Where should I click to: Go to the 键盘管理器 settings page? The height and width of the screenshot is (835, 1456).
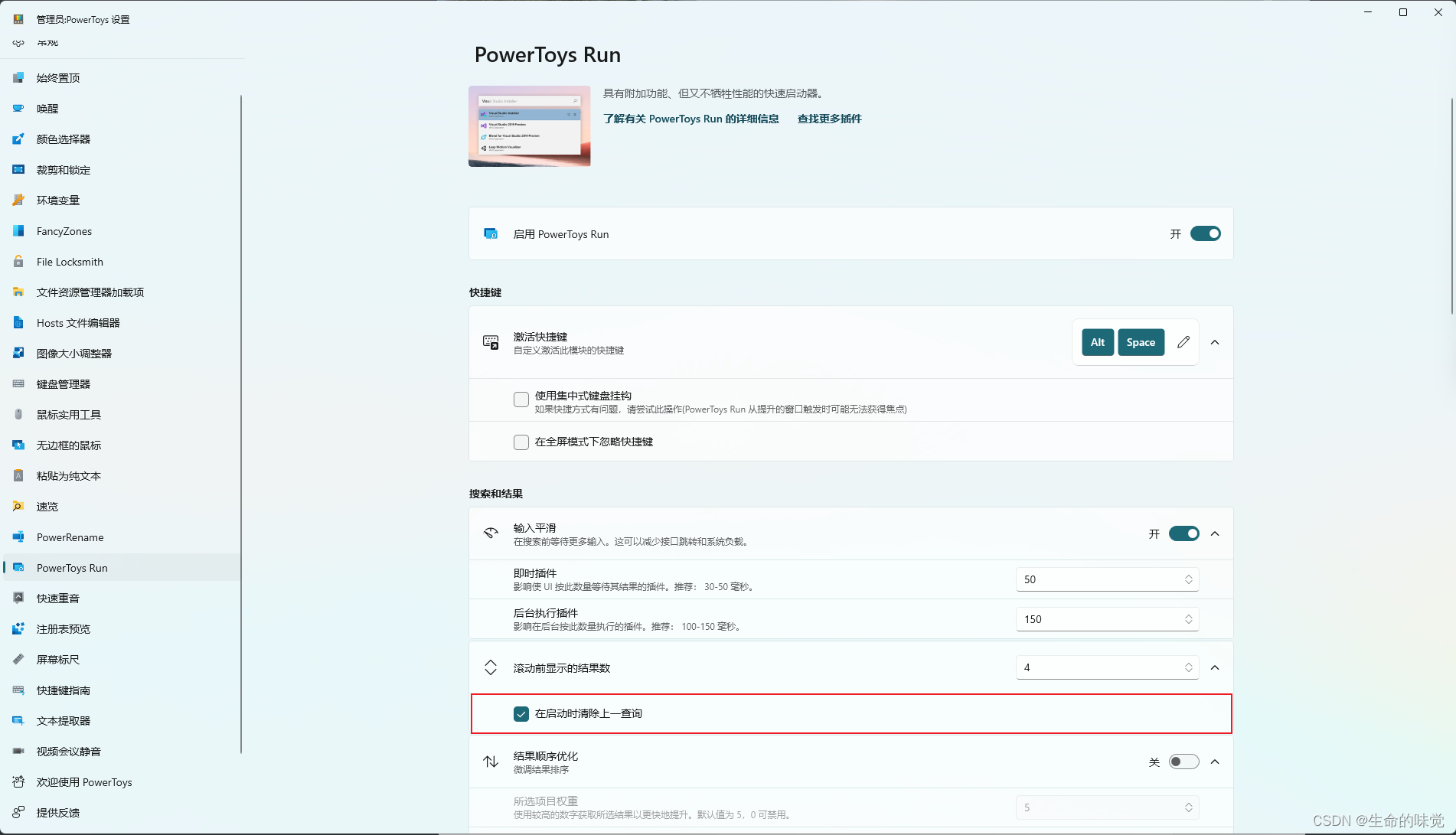122,384
